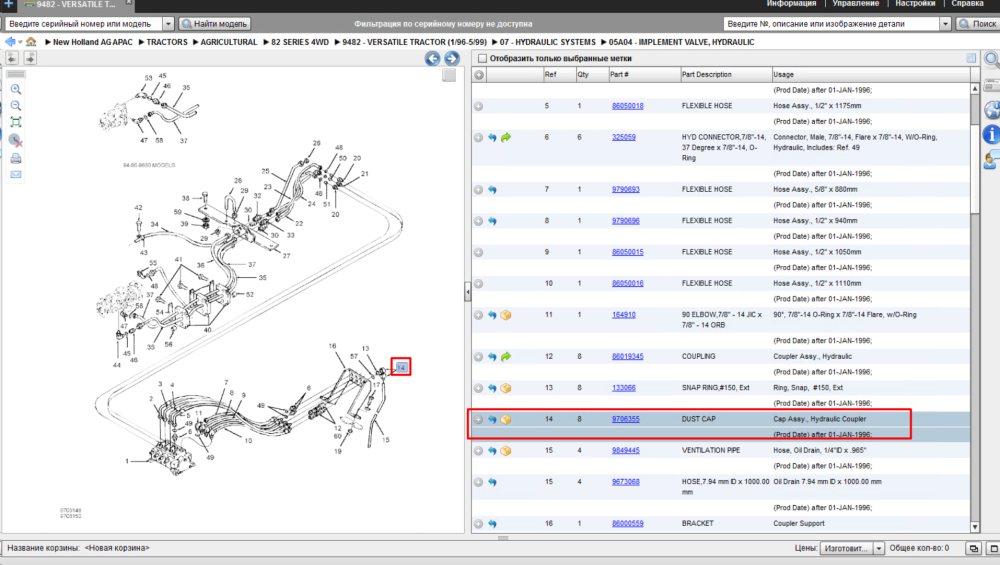This screenshot has height=565, width=1000.
Task: Click the small panel icon at list top-right
Action: click(971, 58)
